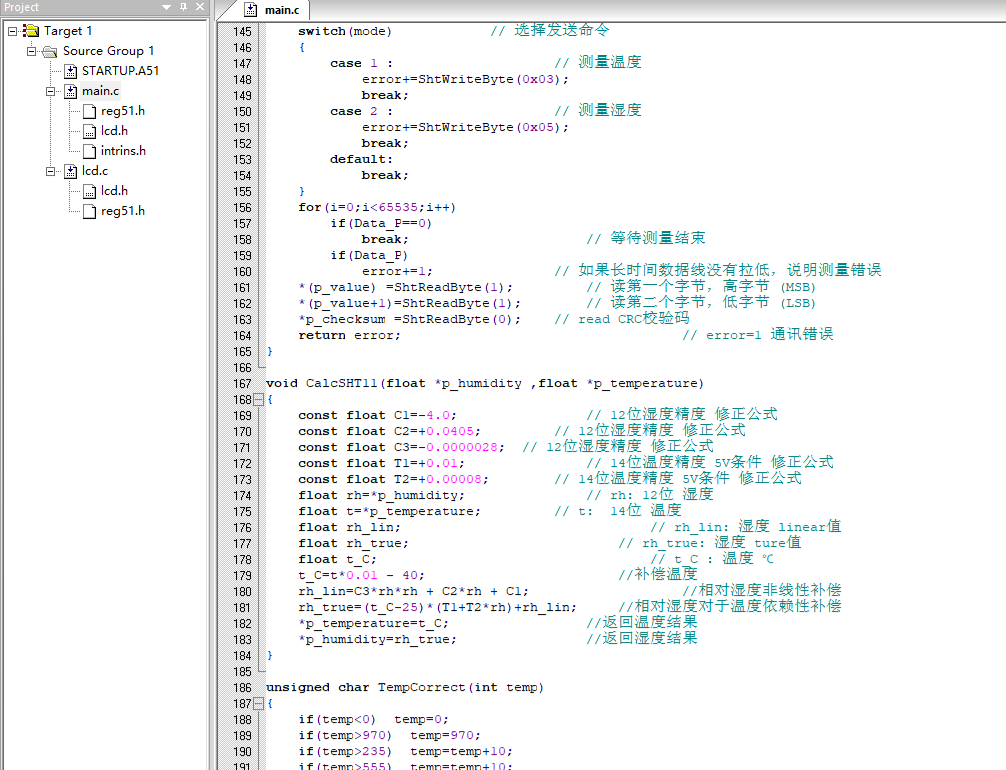Collapse the Target 1 tree node

12,31
